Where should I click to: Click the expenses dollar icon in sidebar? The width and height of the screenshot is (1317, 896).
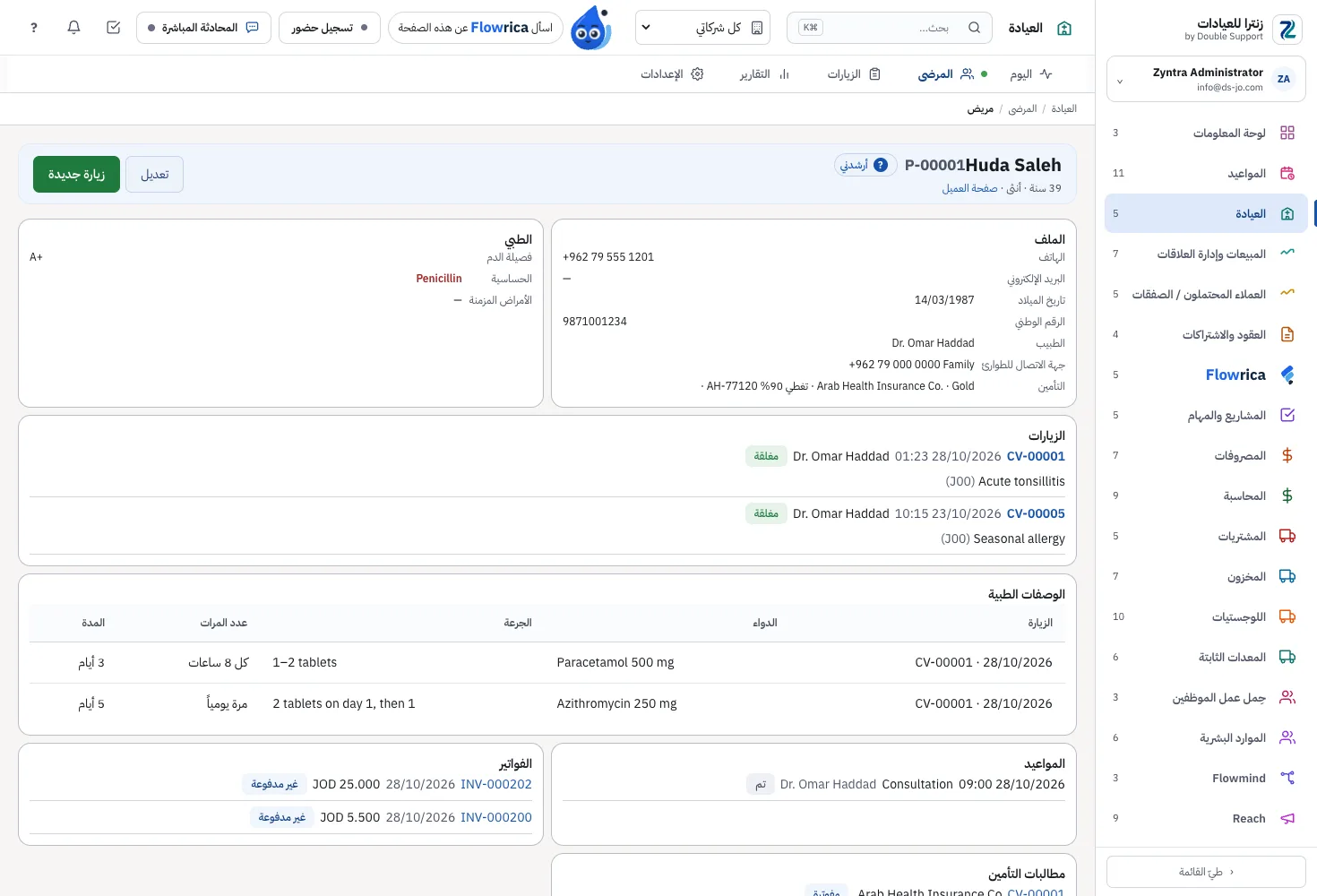1287,455
